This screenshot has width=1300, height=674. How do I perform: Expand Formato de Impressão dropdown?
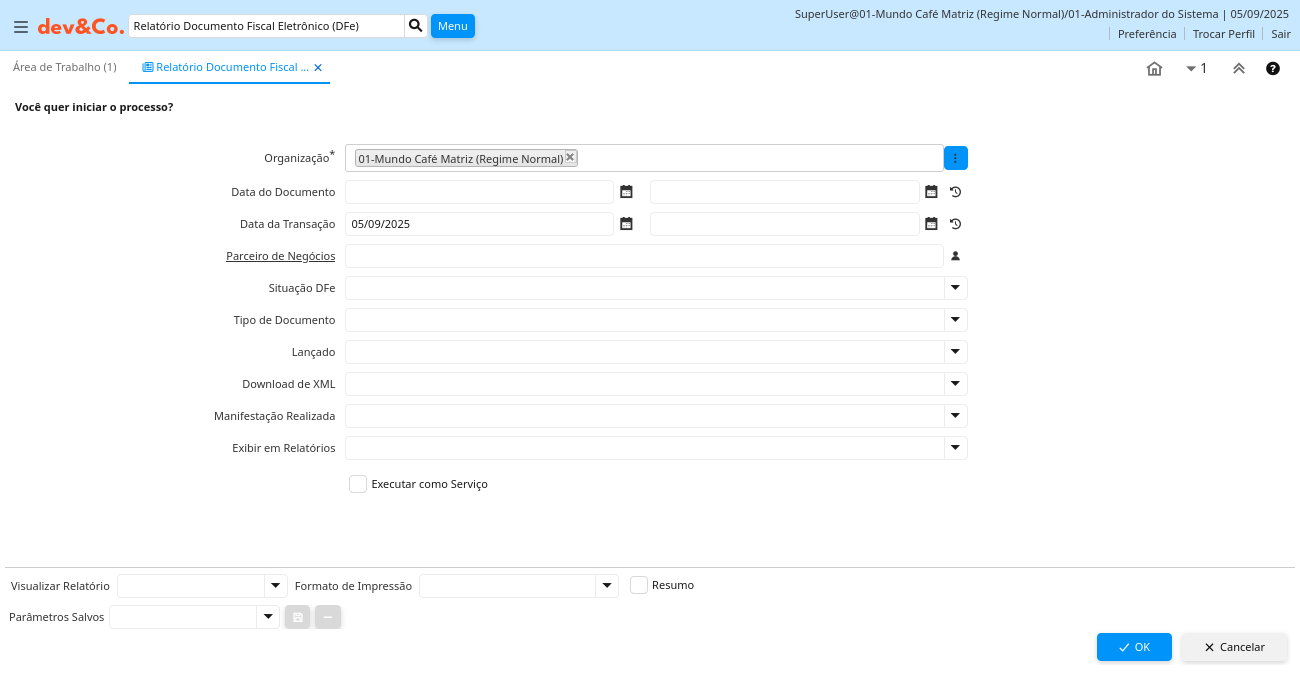click(606, 586)
